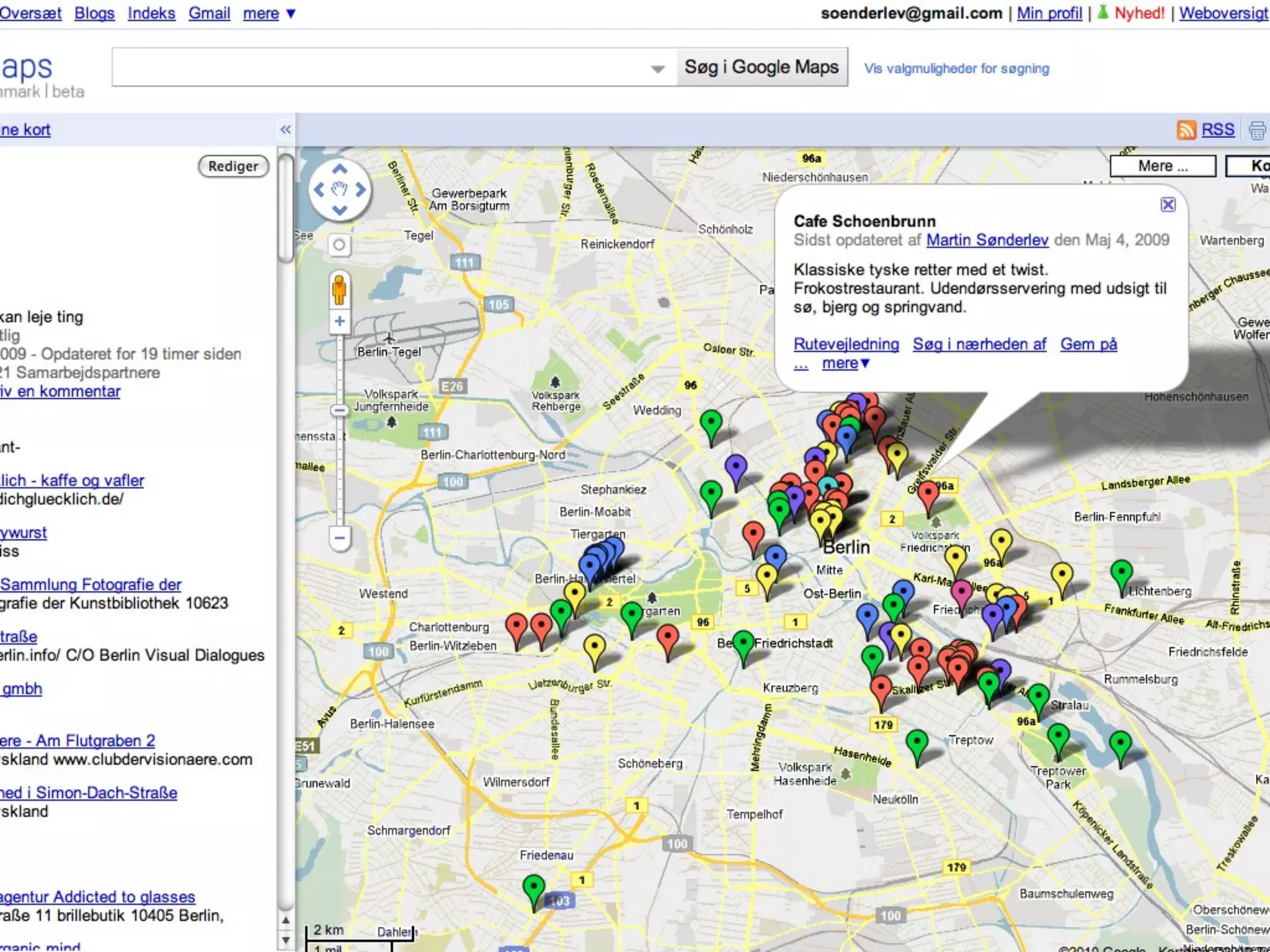Pan the map left with arrow
1270x952 pixels.
click(319, 190)
